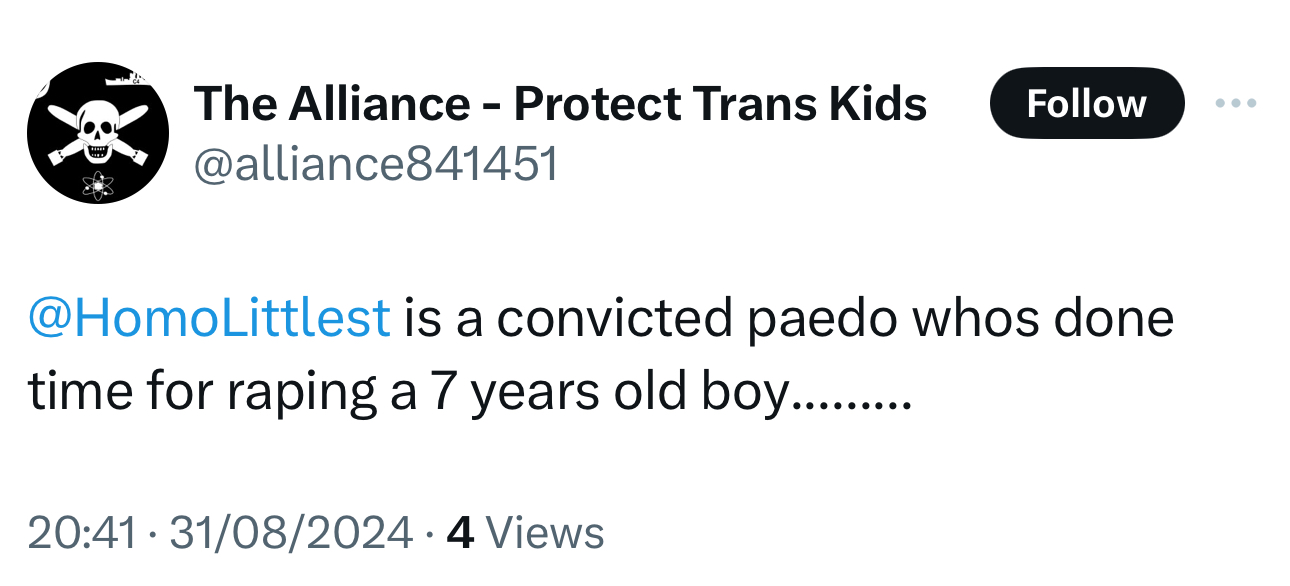Image resolution: width=1290 pixels, height=586 pixels.
Task: Click the second line of tweet text
Action: (410, 392)
